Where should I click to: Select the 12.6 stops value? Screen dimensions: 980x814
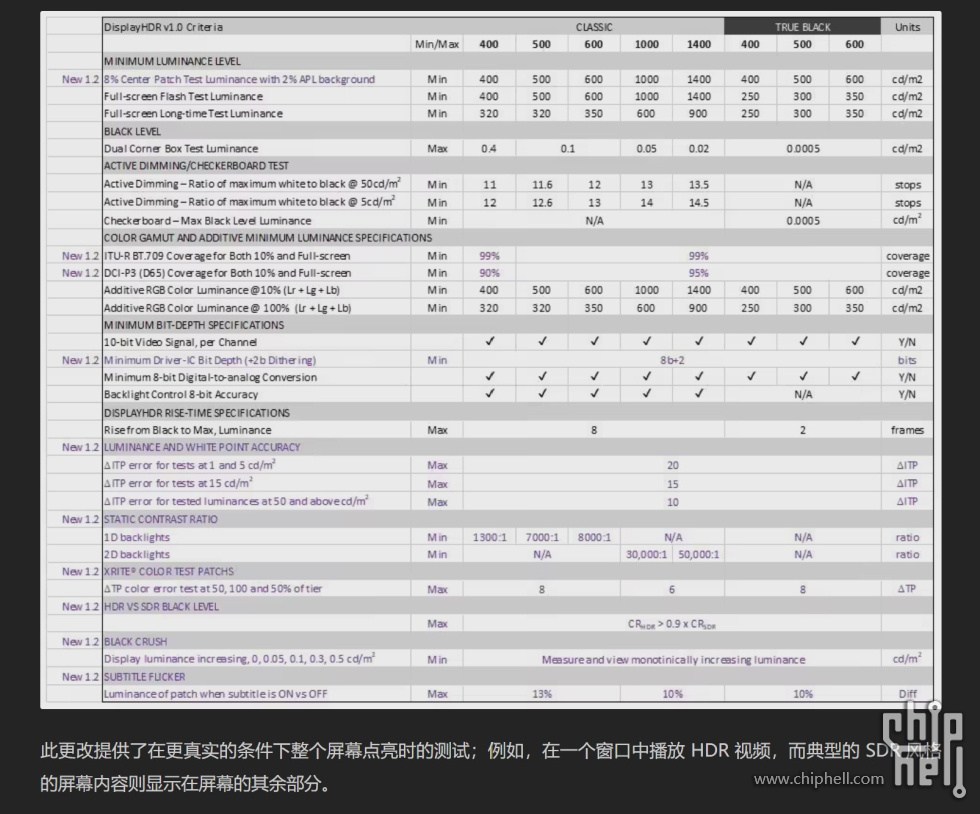point(542,203)
